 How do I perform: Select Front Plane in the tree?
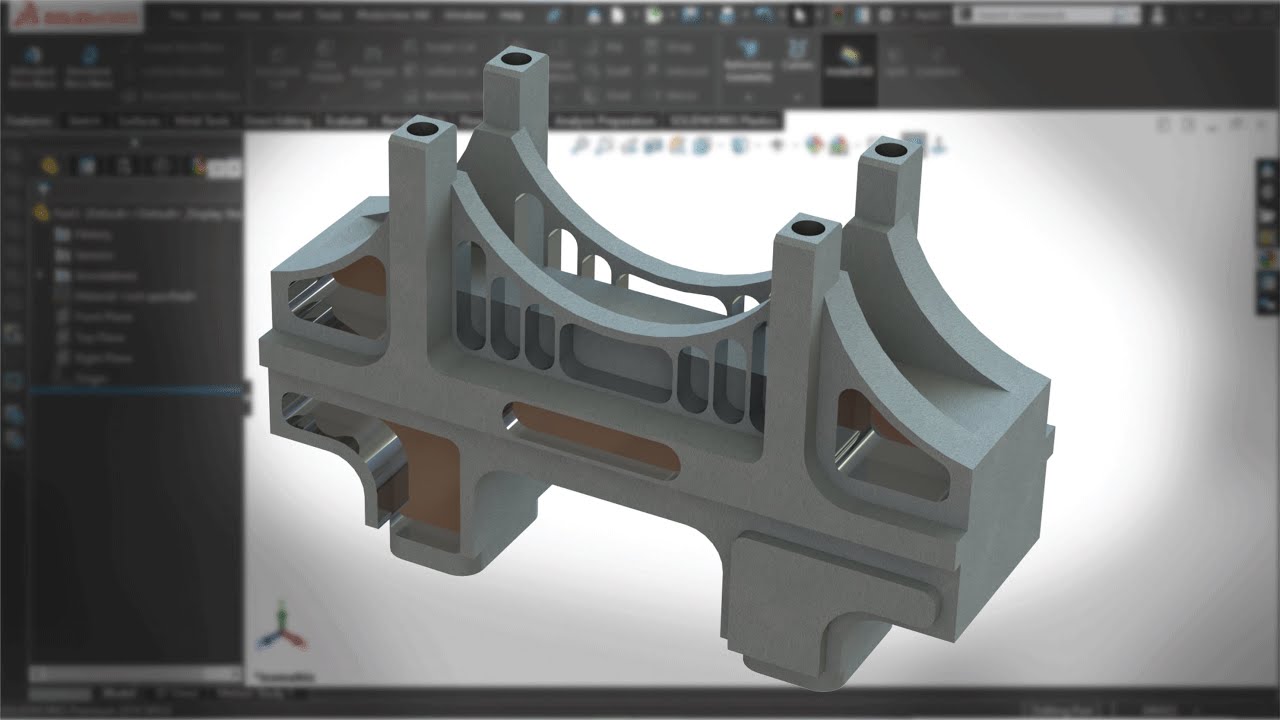pos(93,317)
